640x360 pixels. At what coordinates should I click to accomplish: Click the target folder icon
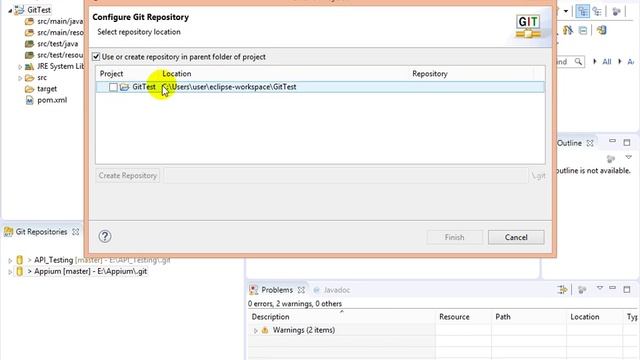tap(29, 89)
